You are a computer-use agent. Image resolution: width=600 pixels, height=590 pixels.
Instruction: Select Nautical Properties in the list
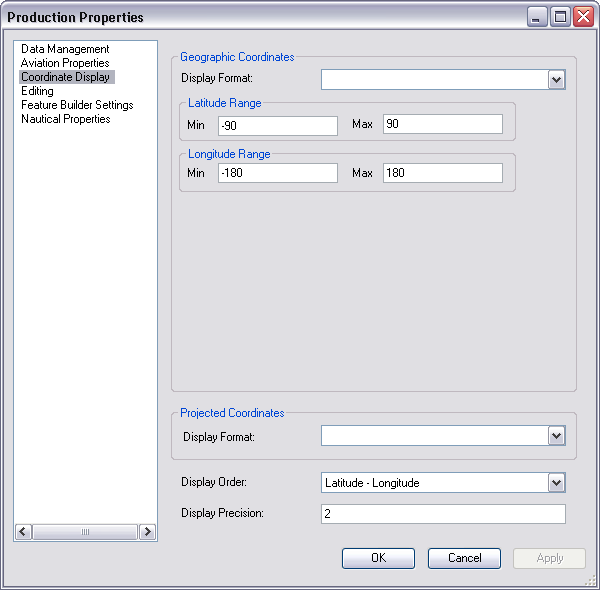[66, 119]
